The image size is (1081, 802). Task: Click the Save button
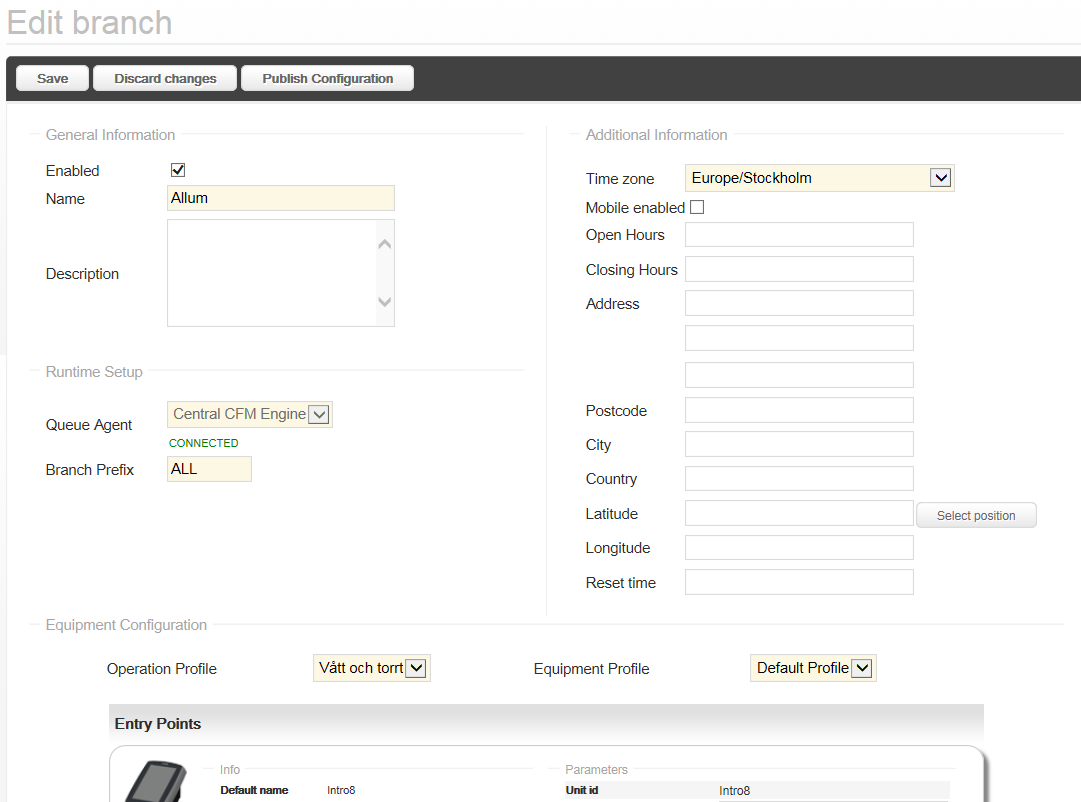(53, 79)
